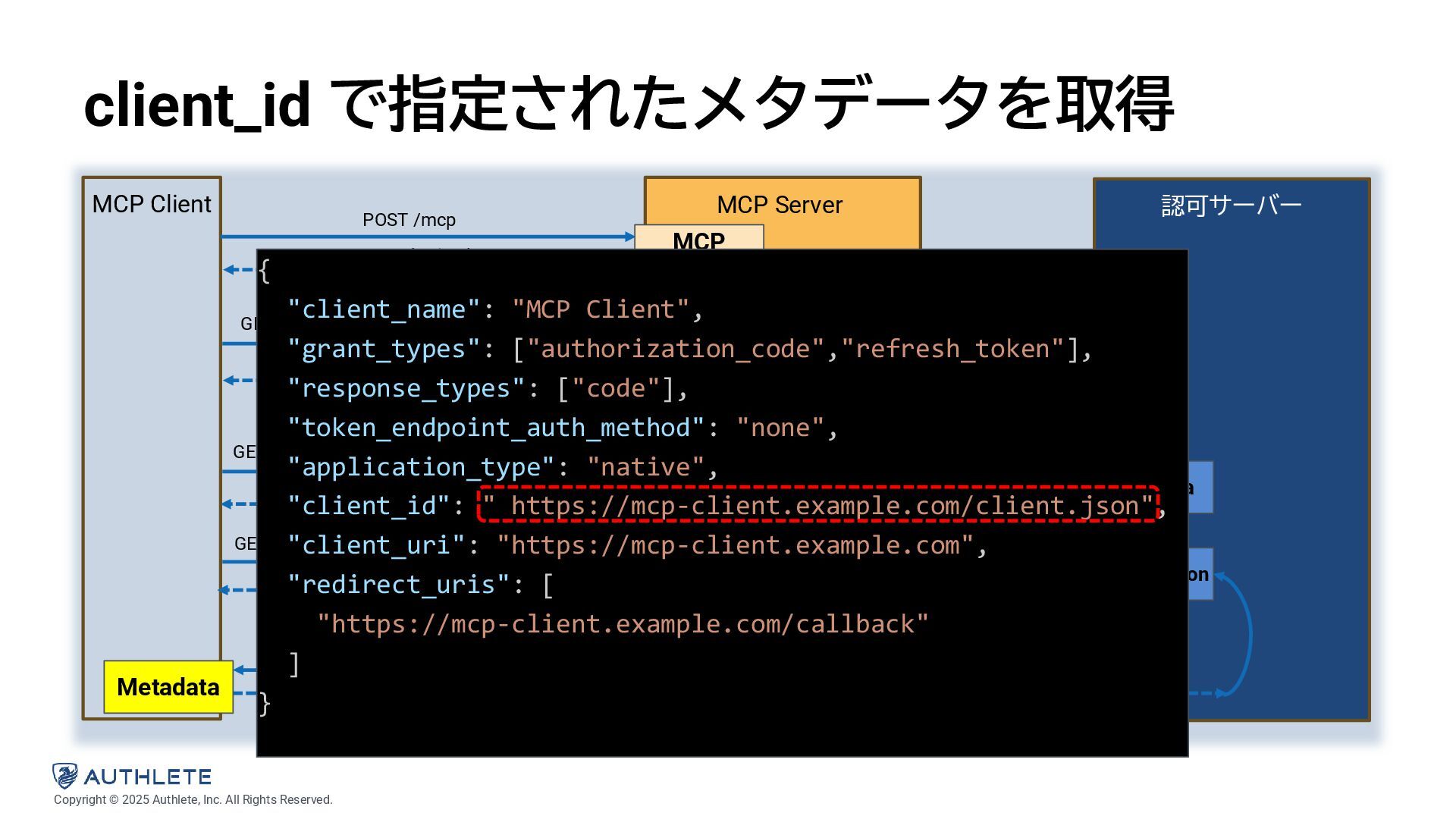The width and height of the screenshot is (1456, 819).
Task: Click the callback redirect URI string
Action: (622, 624)
